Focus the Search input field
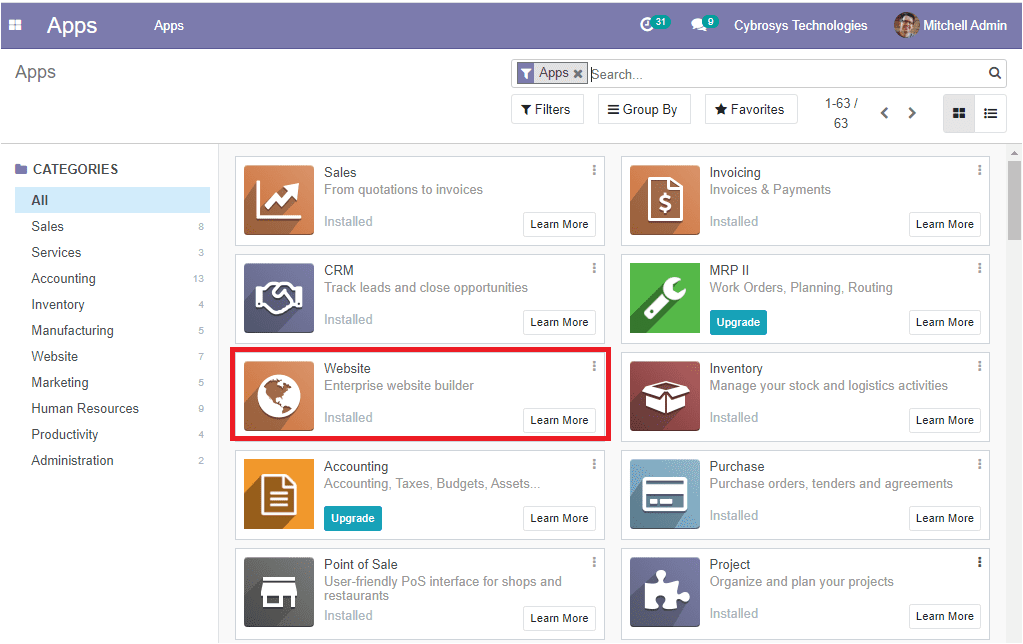 tap(786, 74)
